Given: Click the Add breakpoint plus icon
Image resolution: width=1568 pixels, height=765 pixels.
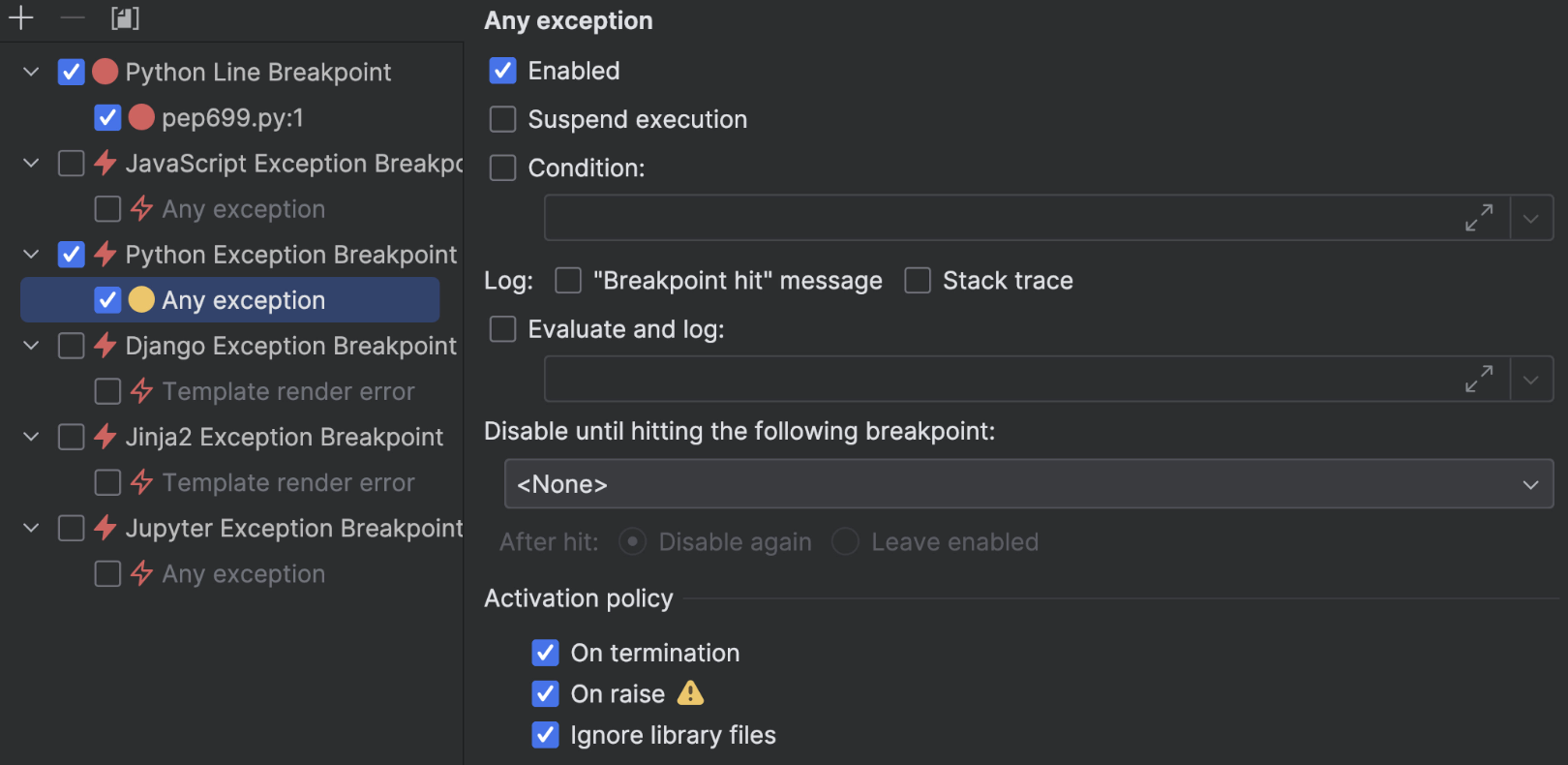Looking at the screenshot, I should click(20, 17).
